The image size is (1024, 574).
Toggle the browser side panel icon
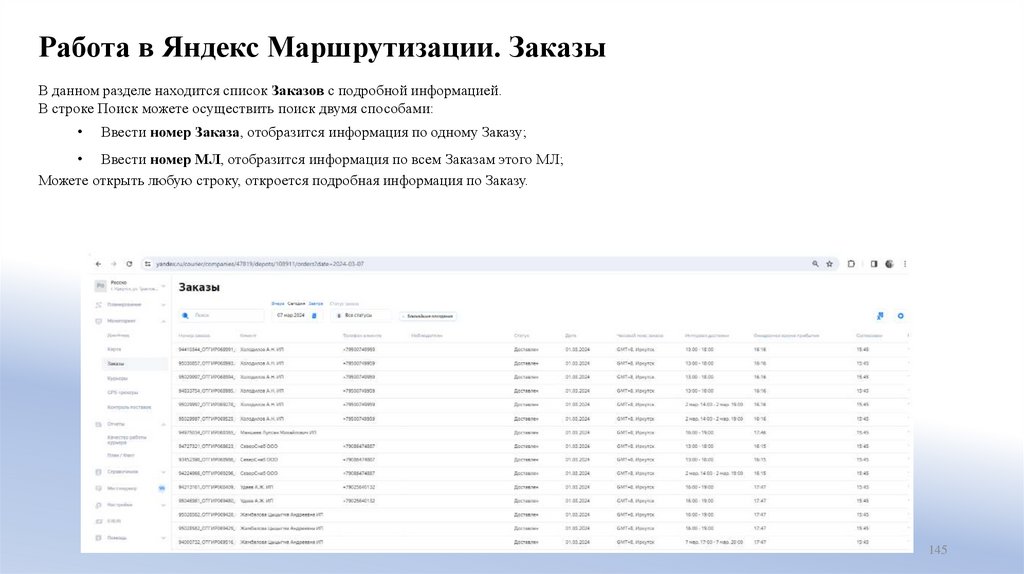tap(874, 264)
